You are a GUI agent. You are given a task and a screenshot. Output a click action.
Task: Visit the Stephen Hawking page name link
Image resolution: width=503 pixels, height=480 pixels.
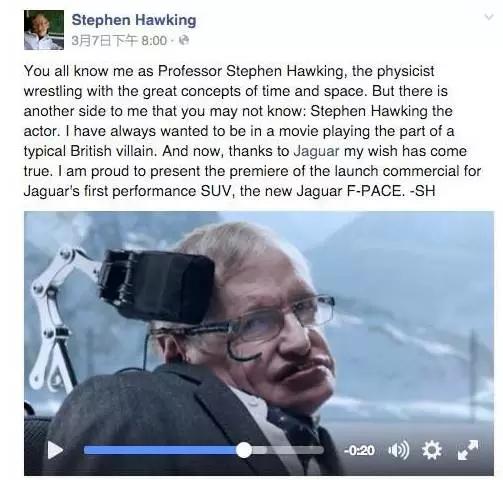(x=134, y=20)
